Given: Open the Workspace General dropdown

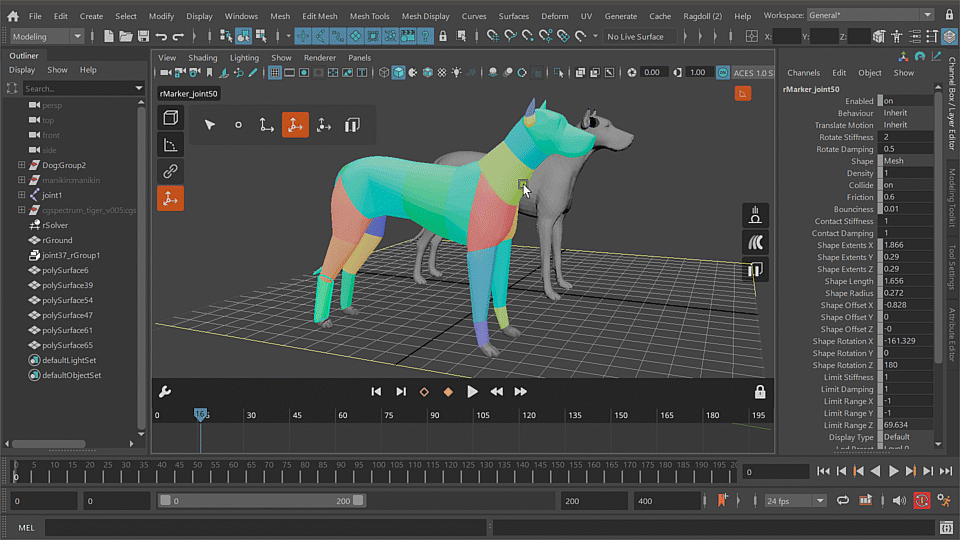Looking at the screenshot, I should click(x=870, y=15).
